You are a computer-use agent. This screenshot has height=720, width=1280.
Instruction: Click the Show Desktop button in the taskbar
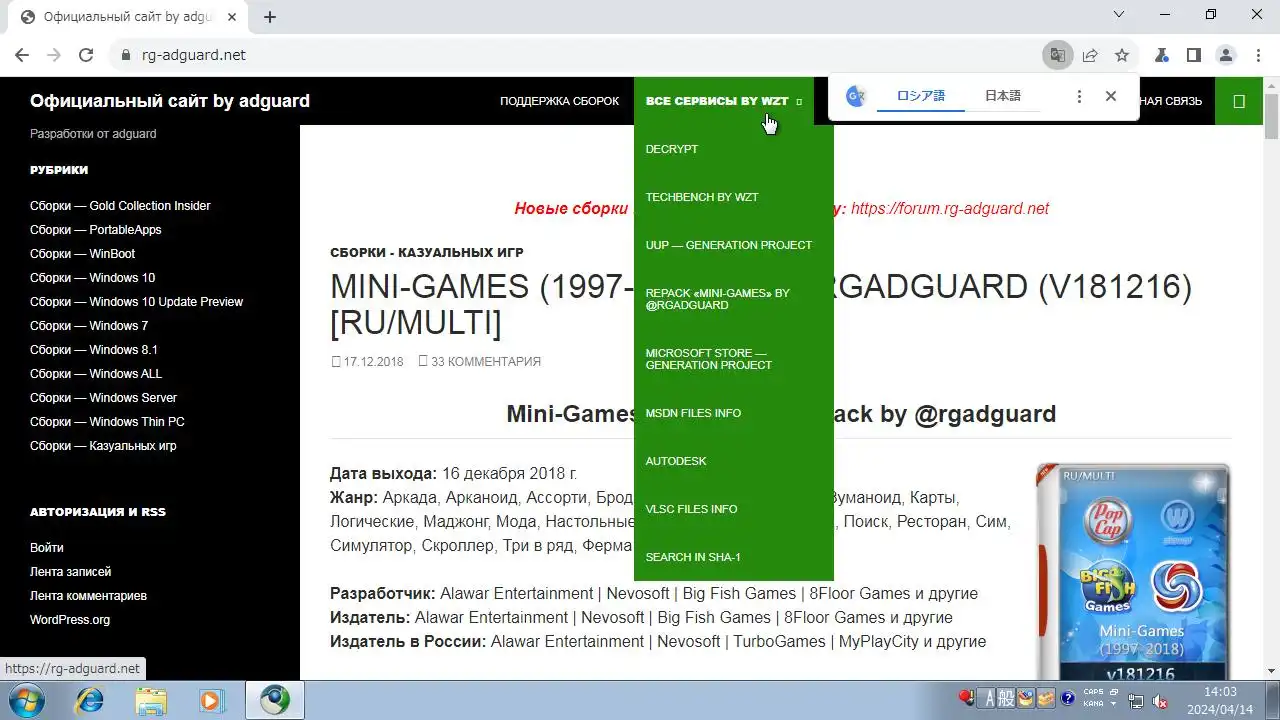[x=1273, y=700]
